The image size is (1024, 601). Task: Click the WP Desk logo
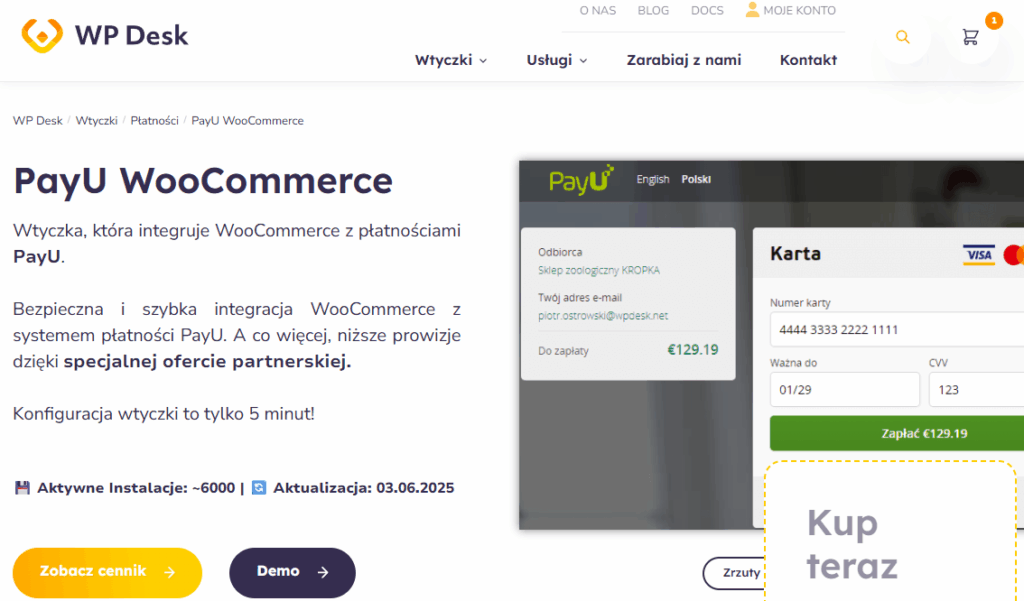[104, 35]
